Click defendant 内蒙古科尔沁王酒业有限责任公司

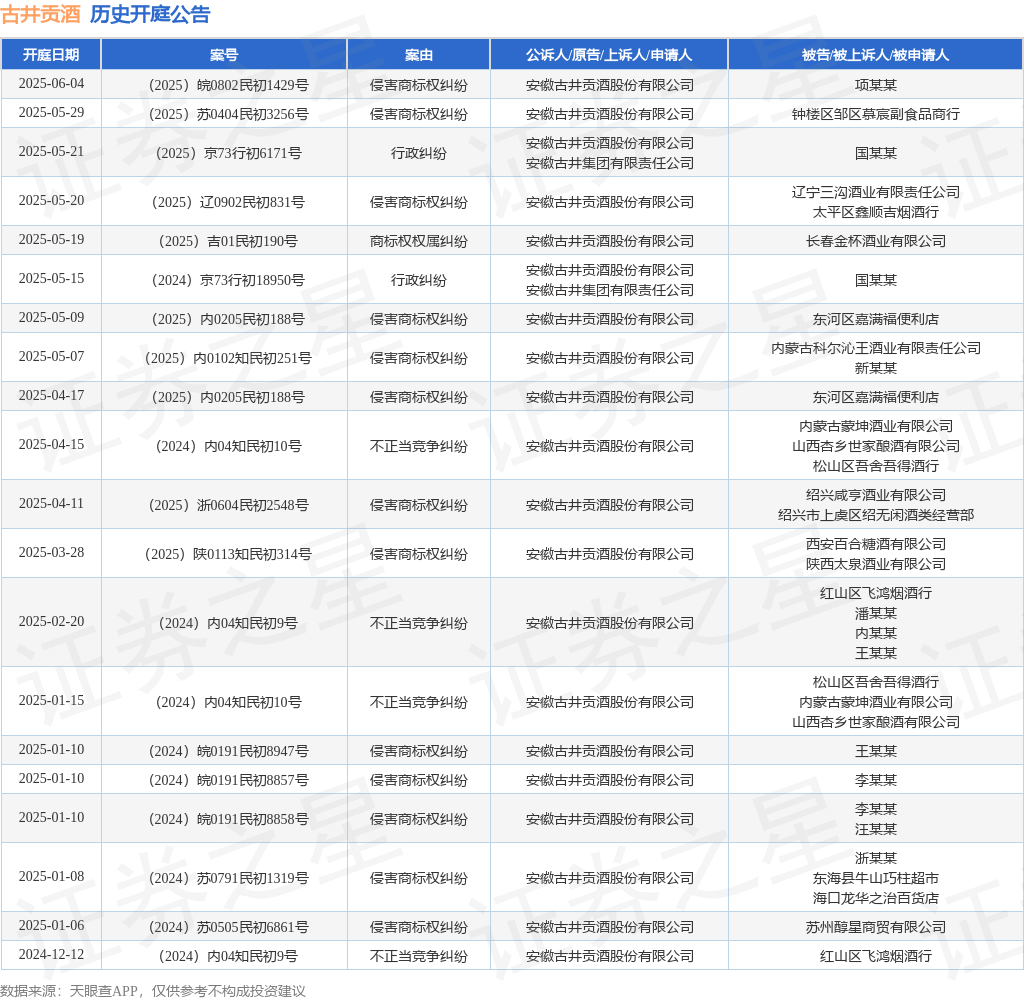pyautogui.click(x=876, y=348)
